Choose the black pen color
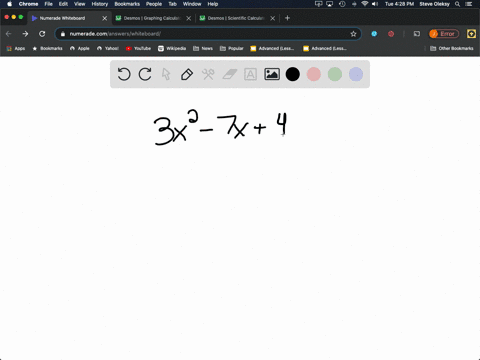The image size is (480, 360). point(293,74)
